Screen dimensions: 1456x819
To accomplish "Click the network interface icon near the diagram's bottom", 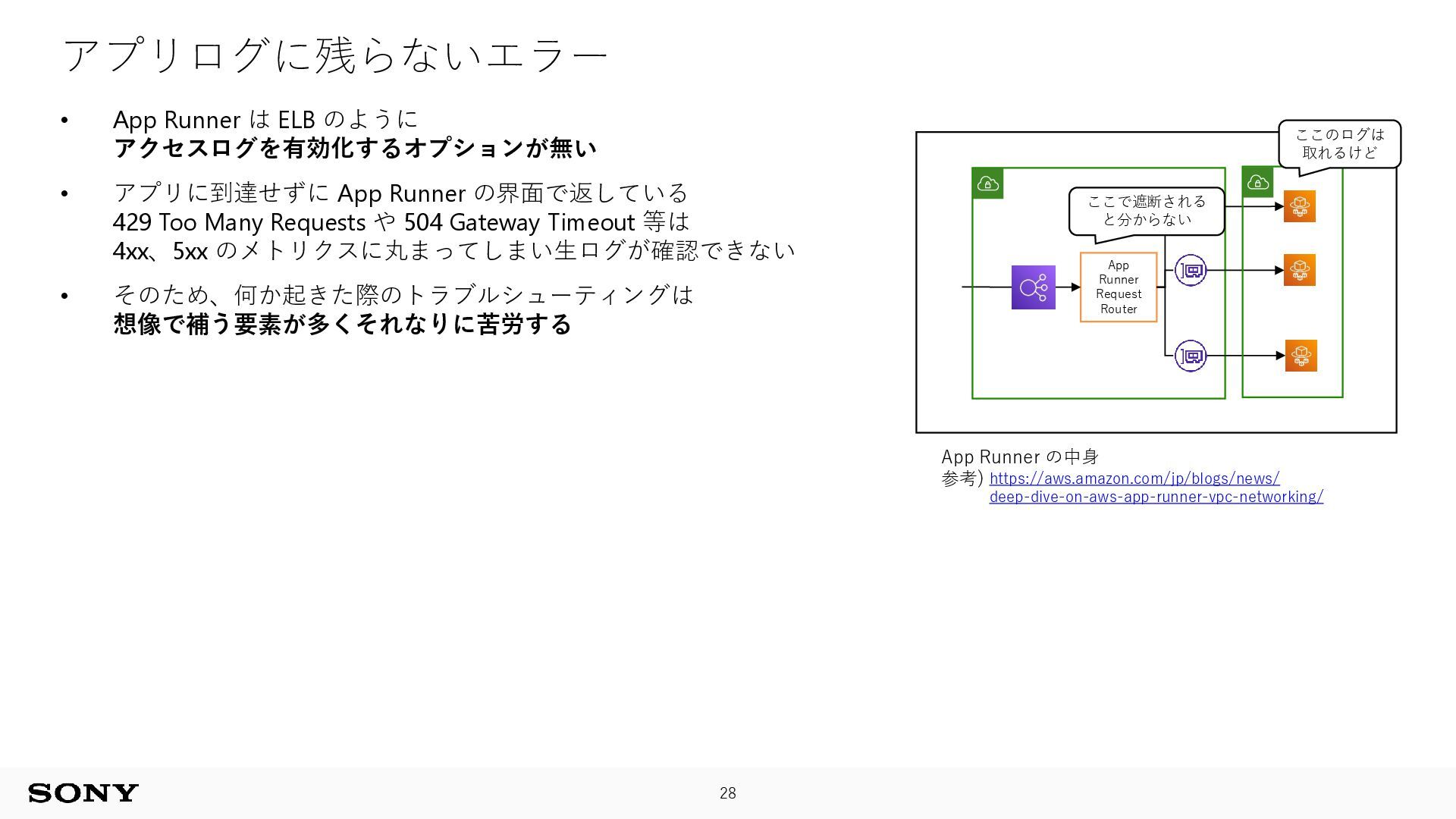I will tap(1191, 356).
